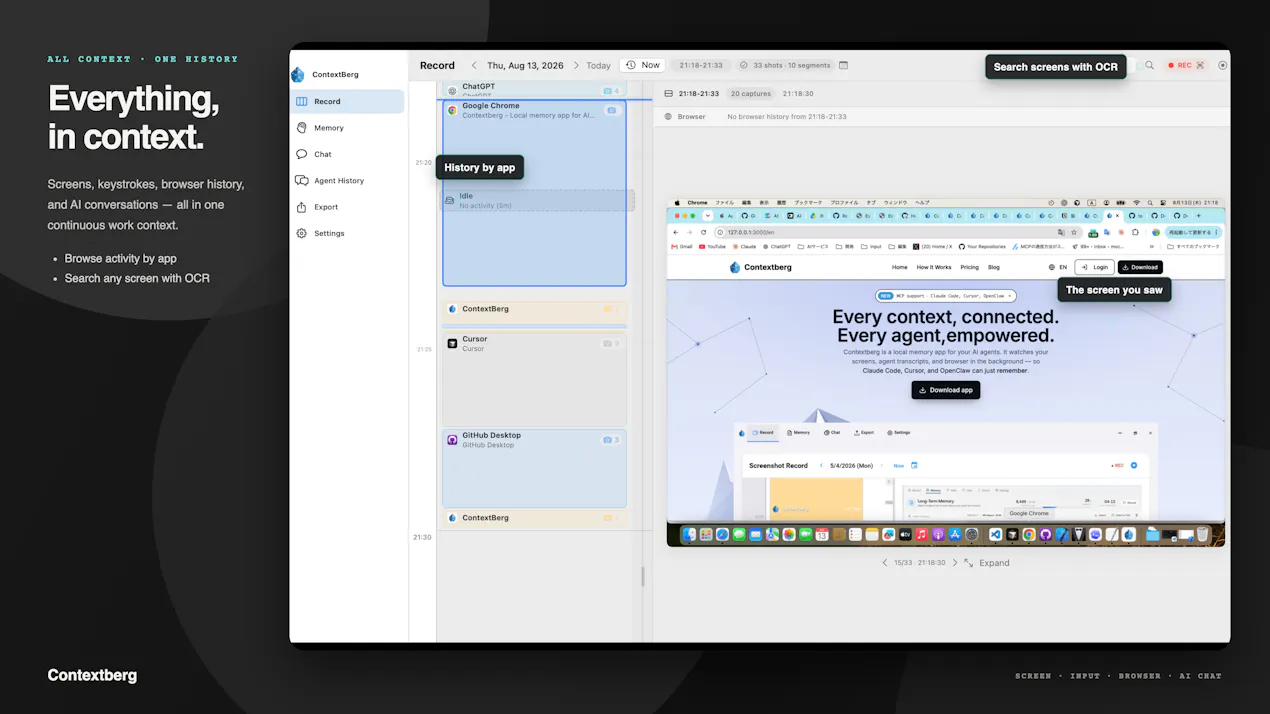Click the VS Code icon in the captured Dock
The image size is (1270, 714).
(x=995, y=535)
